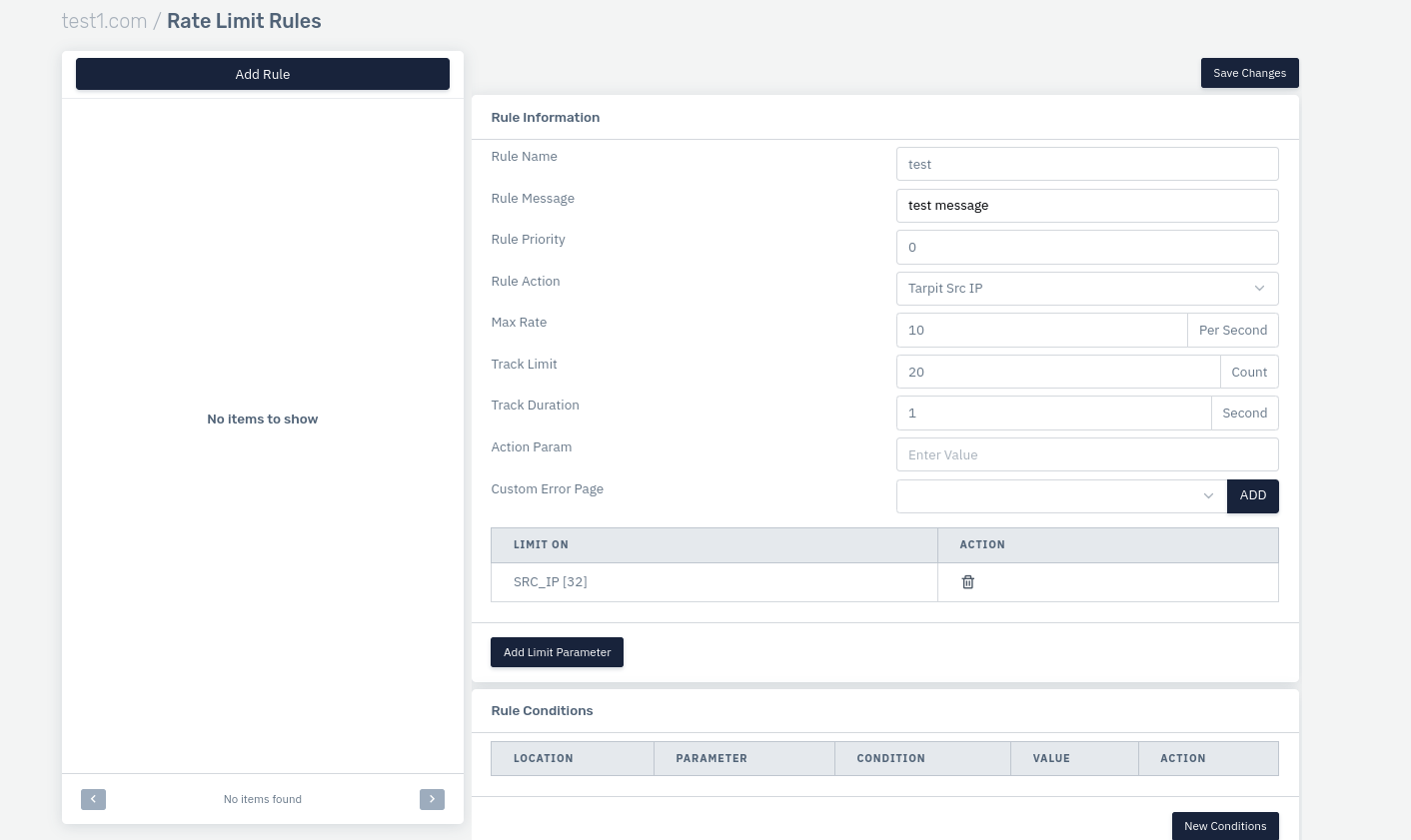The image size is (1411, 840).
Task: Click the CONDITION column header
Action: coord(890,759)
